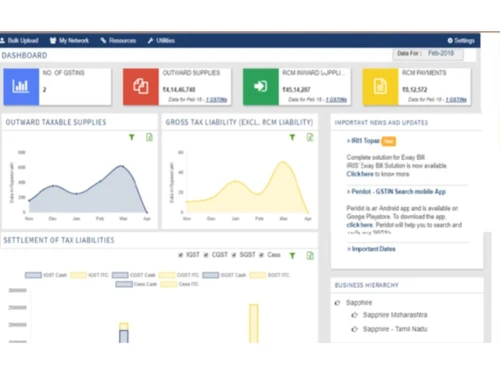Screen dimensions: 500x375
Task: Open the 1 GSTINs link under Outward Supplies
Action: coord(216,100)
